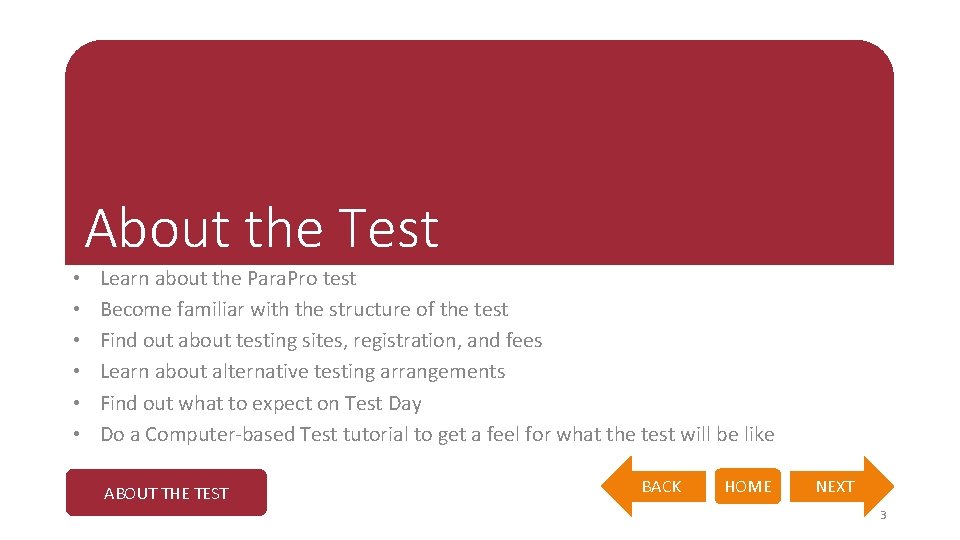Click the word "fees" in the bullet list

coord(523,340)
